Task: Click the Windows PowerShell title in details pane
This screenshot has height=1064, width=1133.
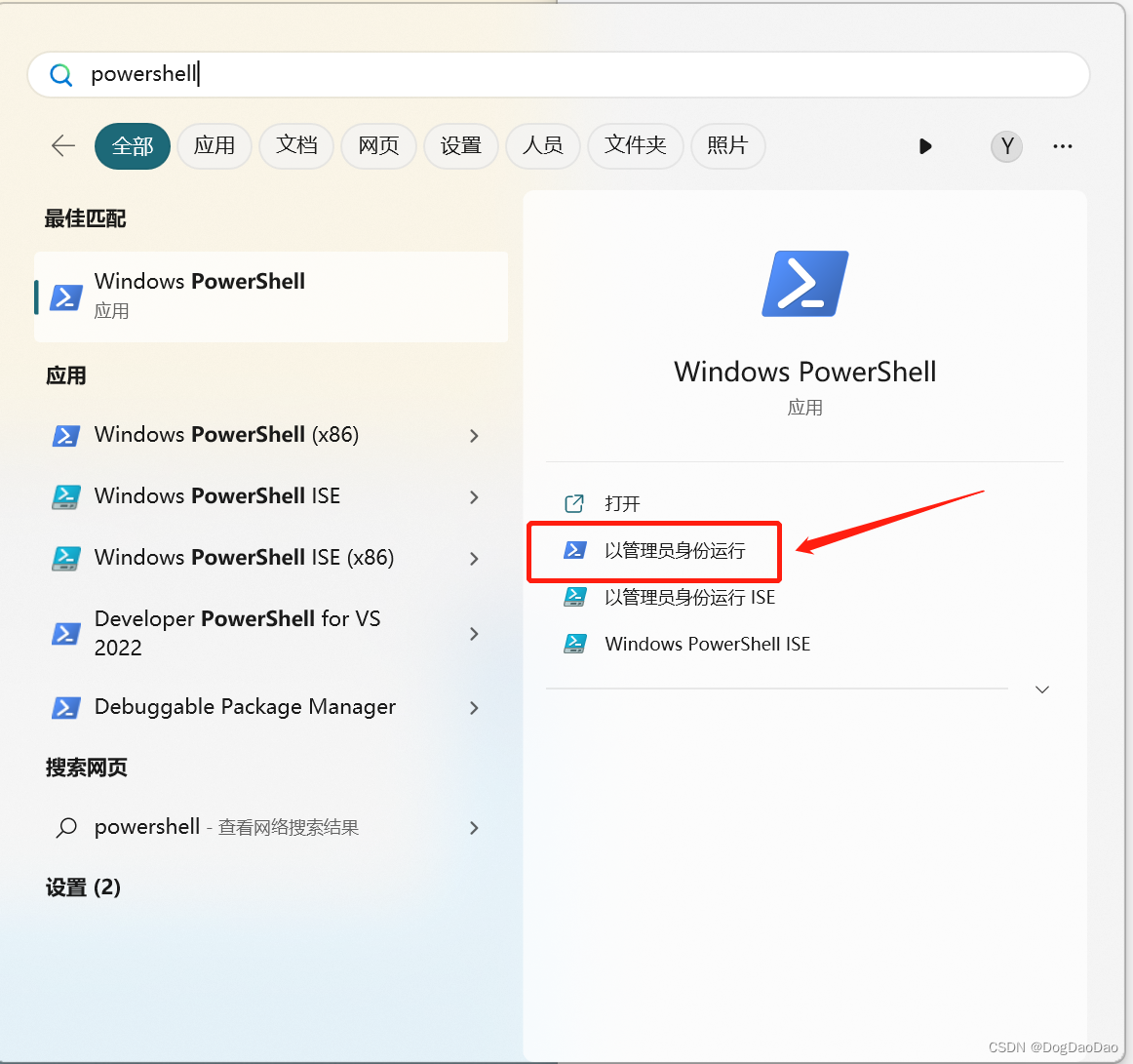Action: click(805, 373)
